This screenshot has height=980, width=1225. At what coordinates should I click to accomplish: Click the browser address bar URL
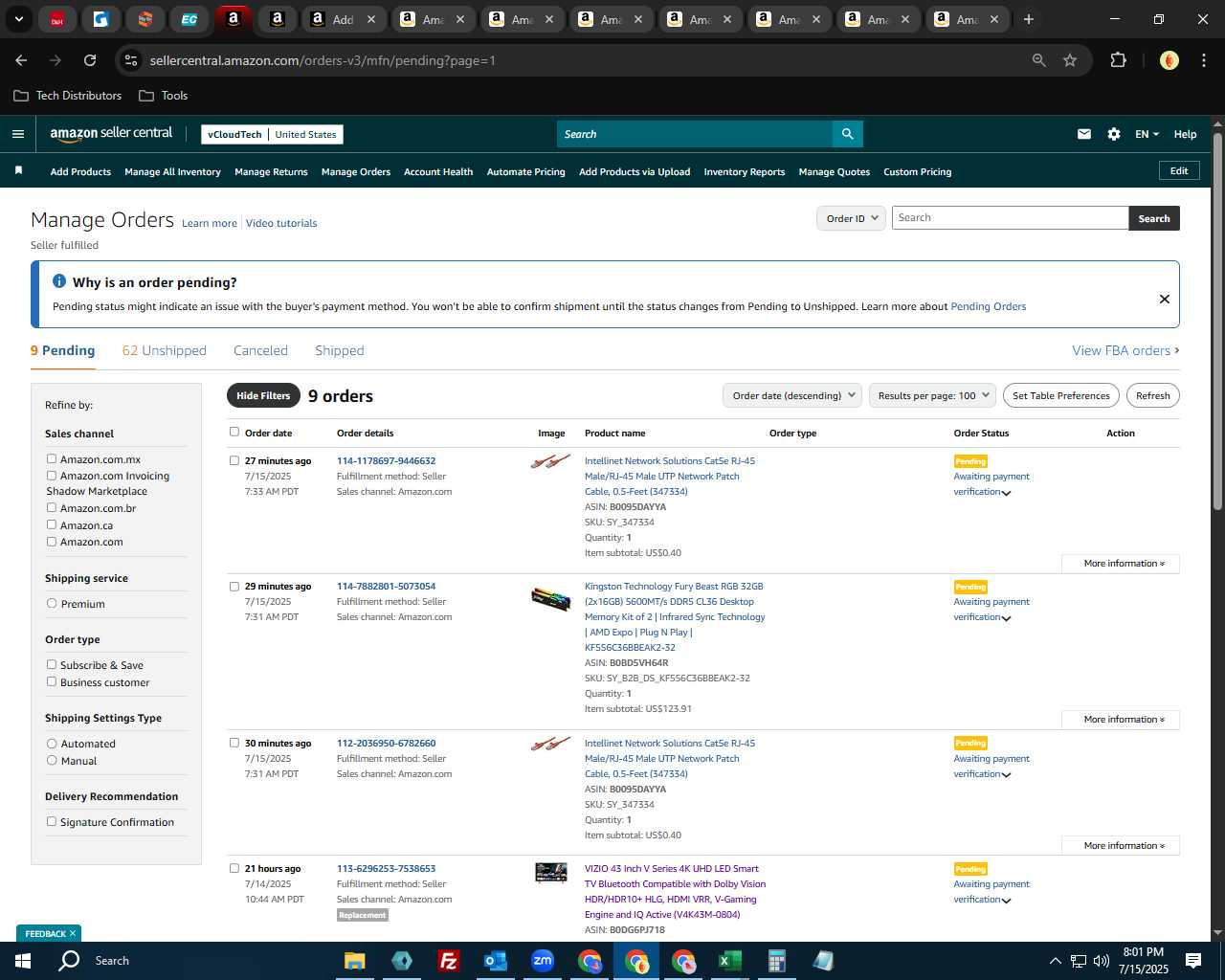click(323, 60)
